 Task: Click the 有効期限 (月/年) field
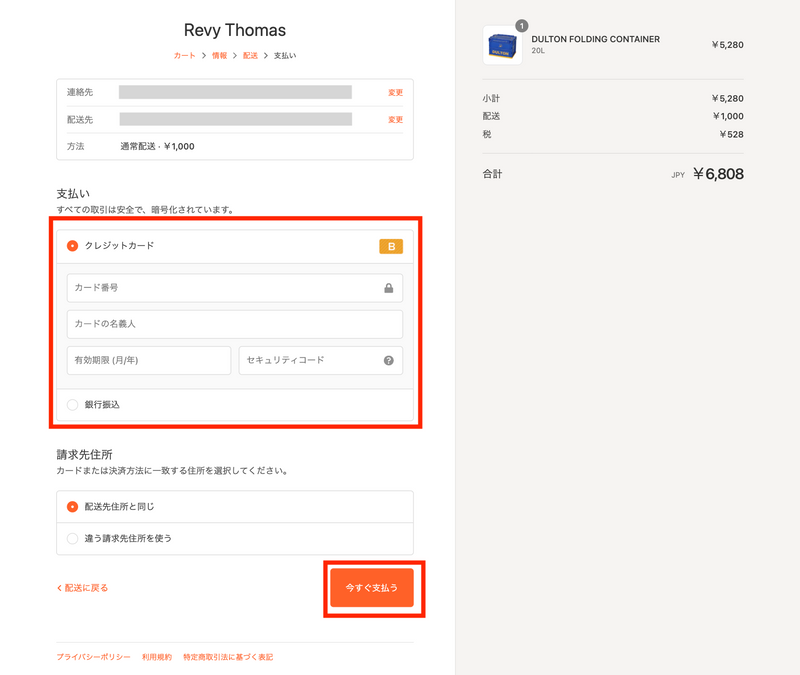pyautogui.click(x=149, y=360)
